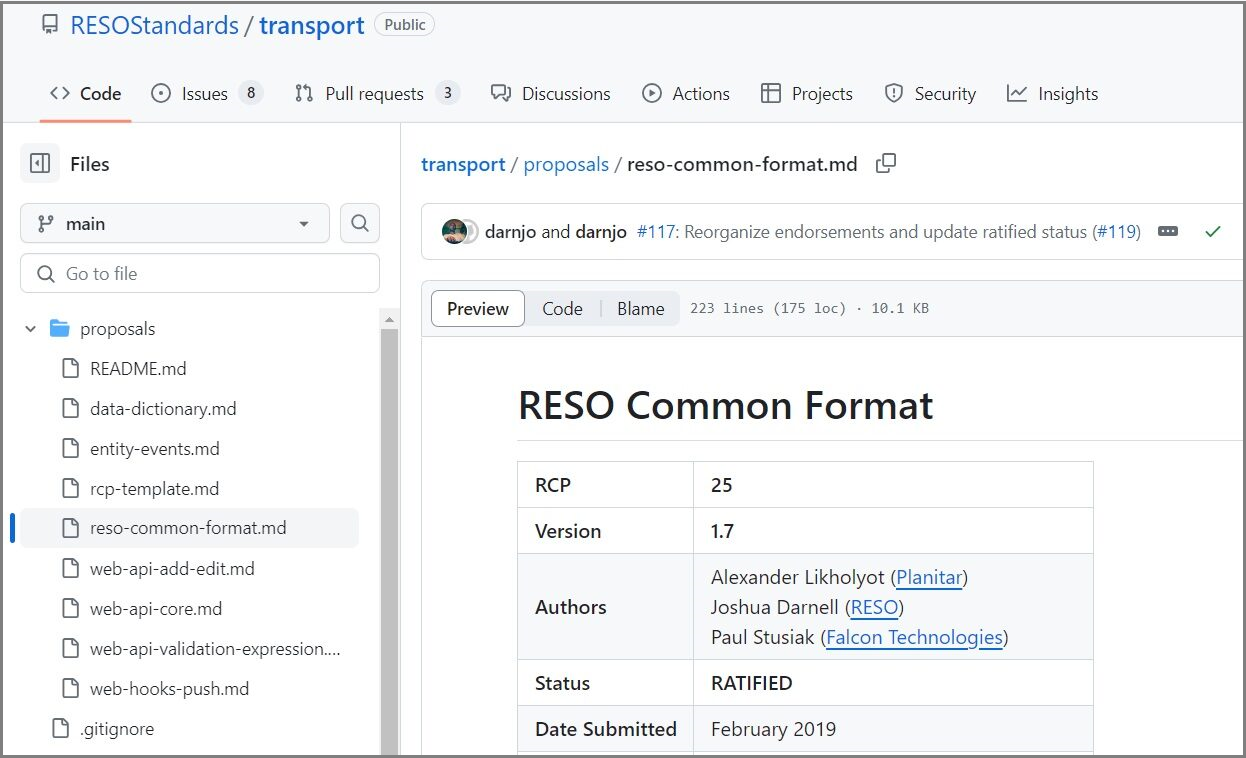The width and height of the screenshot is (1246, 758).
Task: Click the Planitar author link
Action: 929,577
